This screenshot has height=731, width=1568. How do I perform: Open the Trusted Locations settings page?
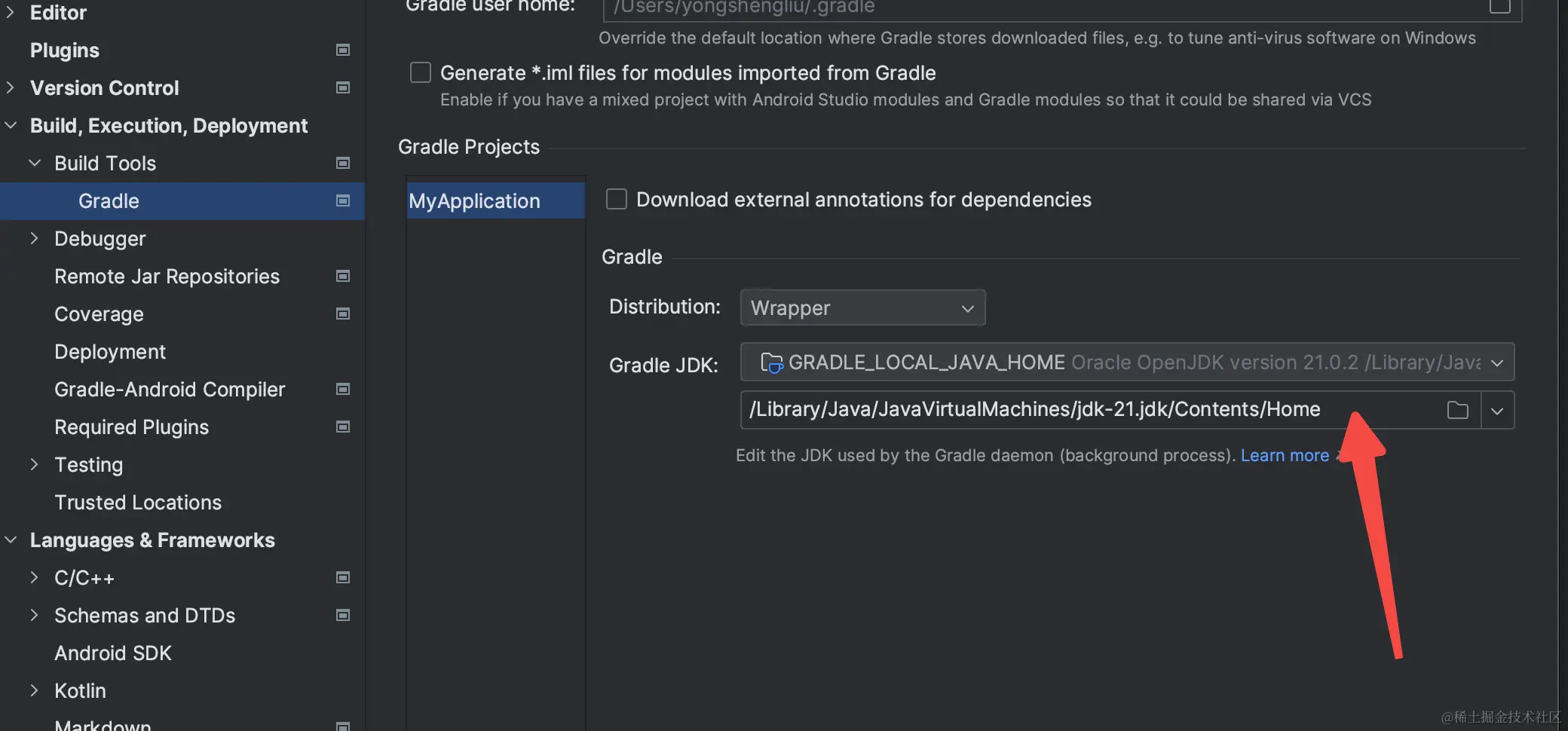coord(138,503)
